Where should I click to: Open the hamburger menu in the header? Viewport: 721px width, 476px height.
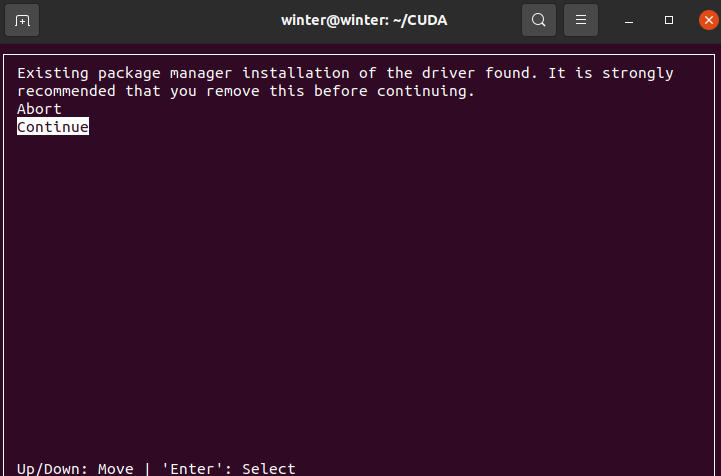point(581,20)
